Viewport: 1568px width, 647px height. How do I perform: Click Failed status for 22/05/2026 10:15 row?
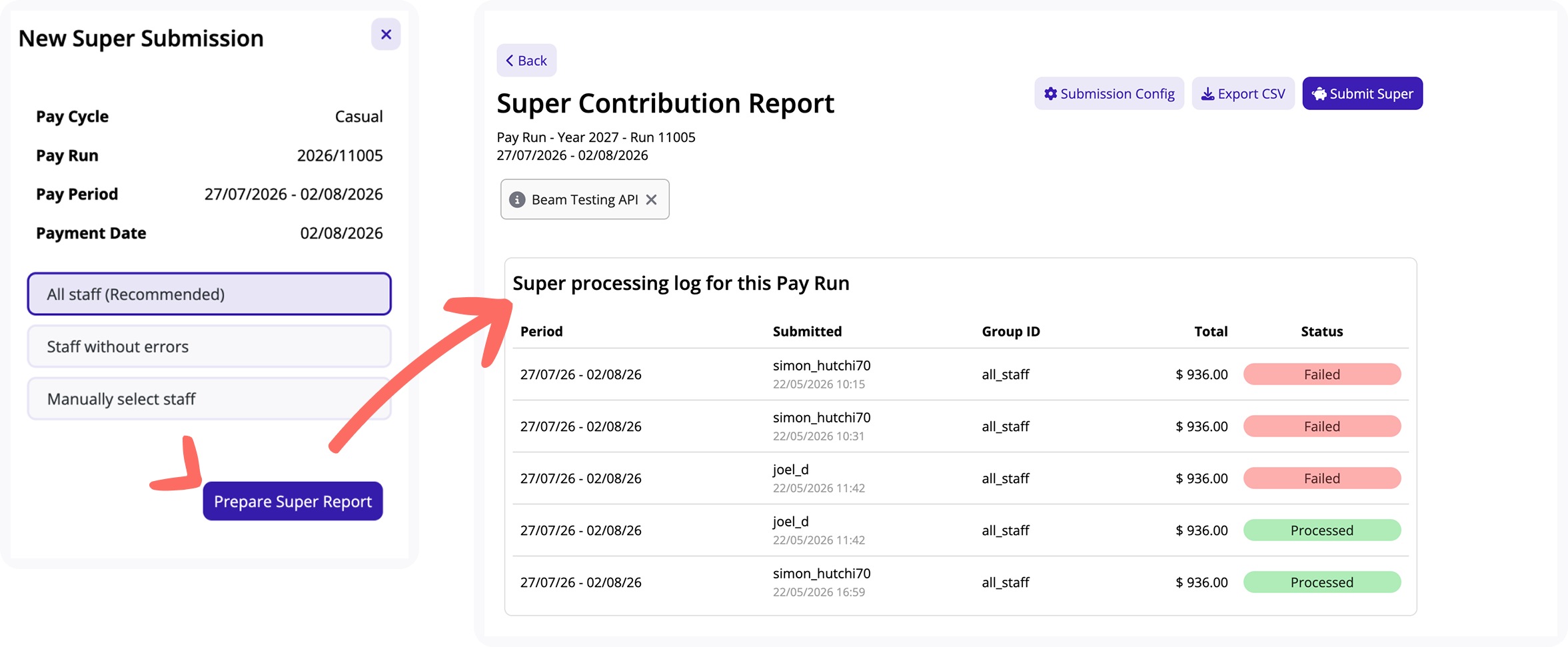click(1322, 374)
